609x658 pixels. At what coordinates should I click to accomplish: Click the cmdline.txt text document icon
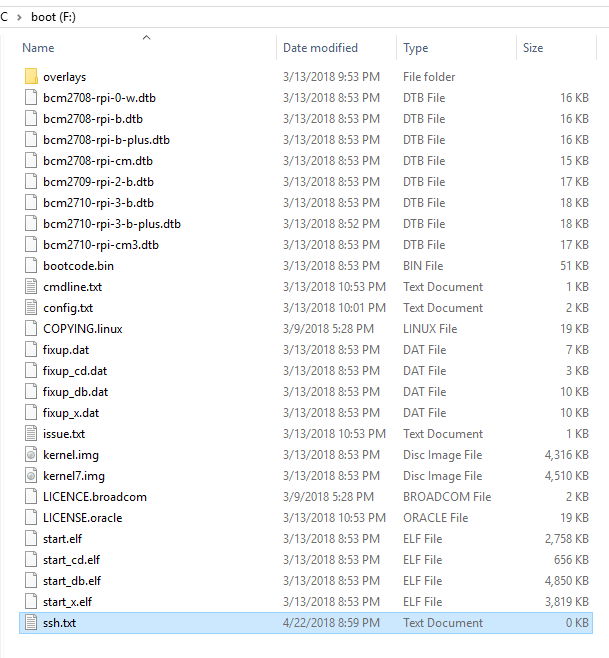(x=31, y=286)
